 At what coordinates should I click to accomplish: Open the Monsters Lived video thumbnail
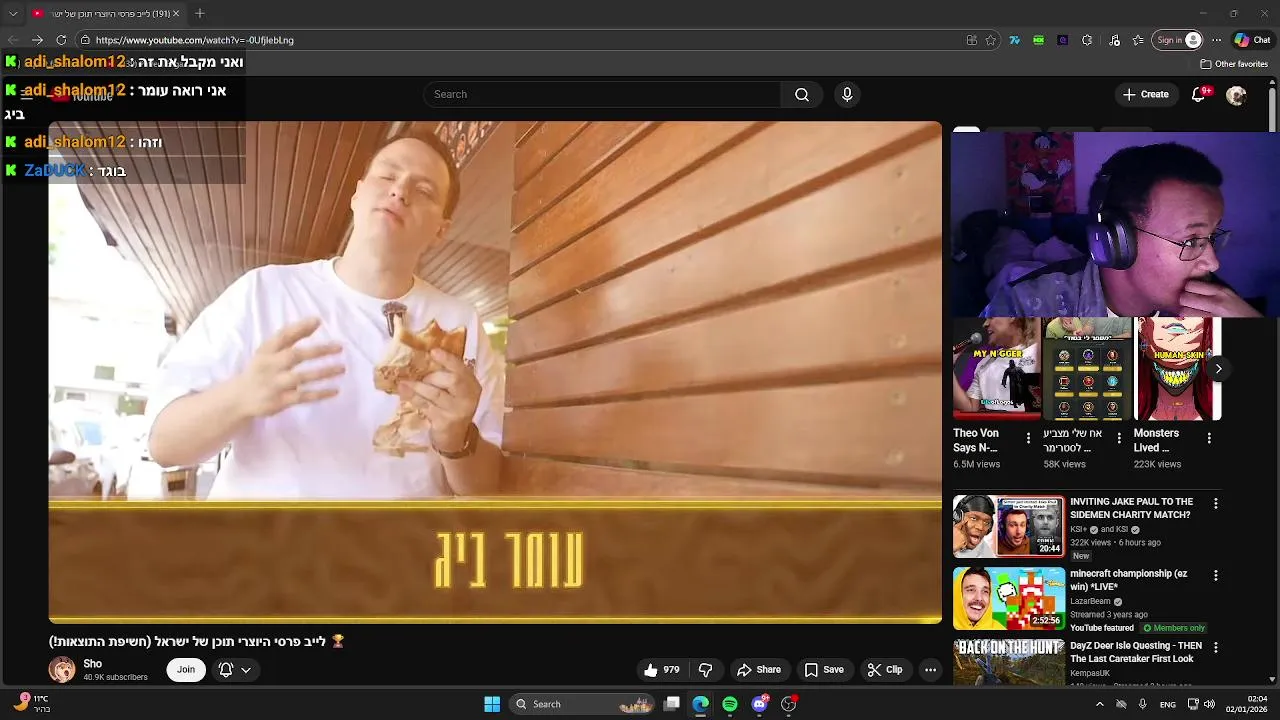(1177, 368)
